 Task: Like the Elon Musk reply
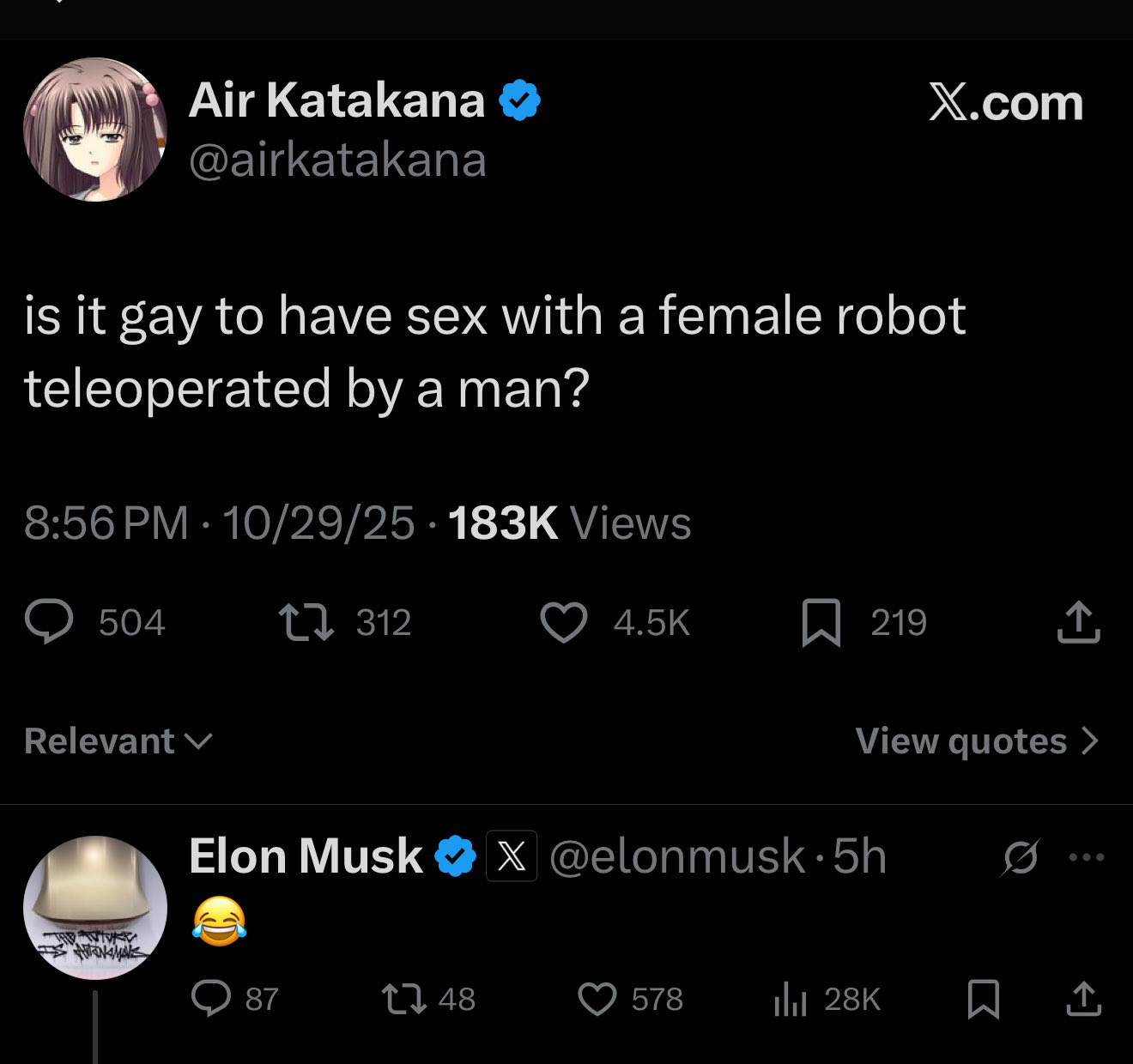[597, 999]
